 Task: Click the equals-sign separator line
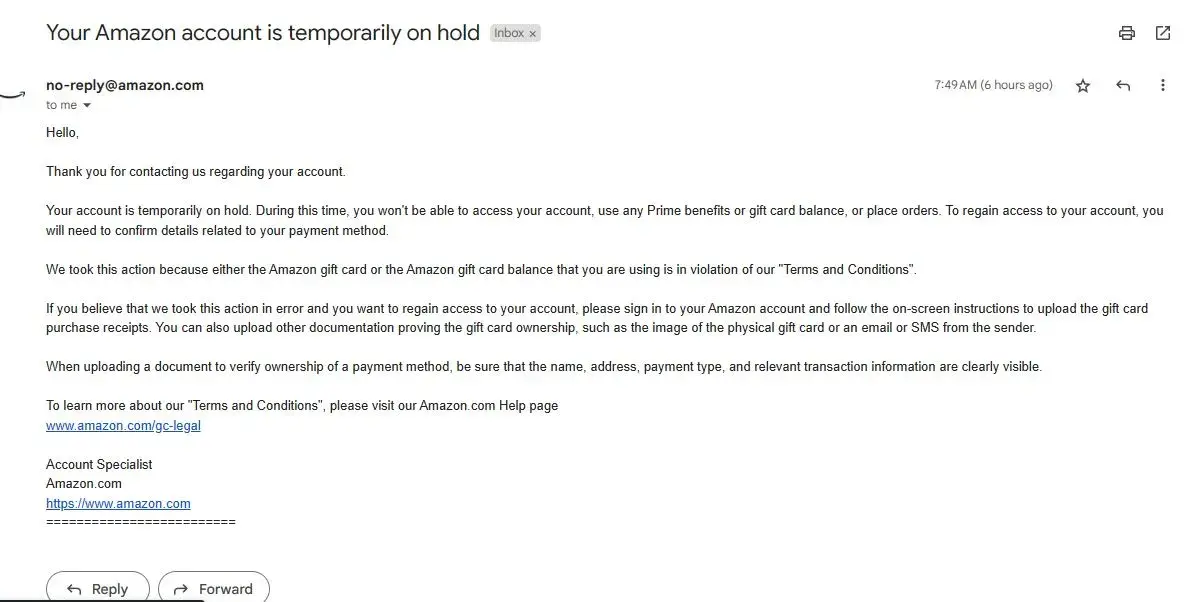pos(140,522)
